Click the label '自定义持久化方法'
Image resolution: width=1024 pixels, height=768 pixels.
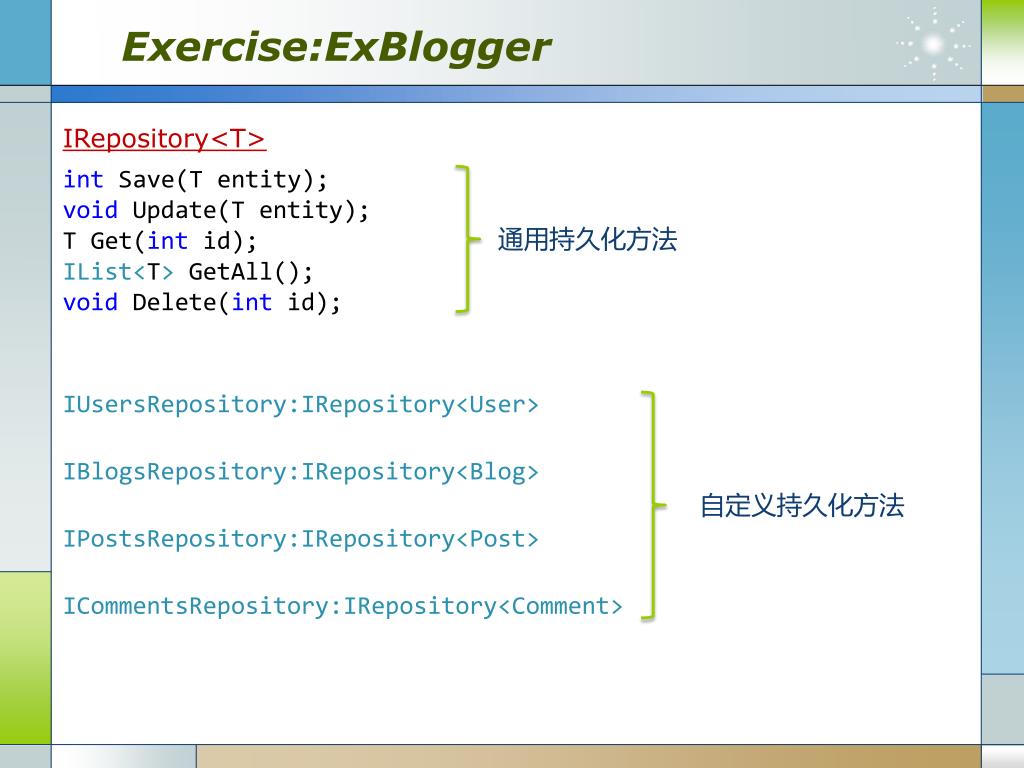point(802,505)
